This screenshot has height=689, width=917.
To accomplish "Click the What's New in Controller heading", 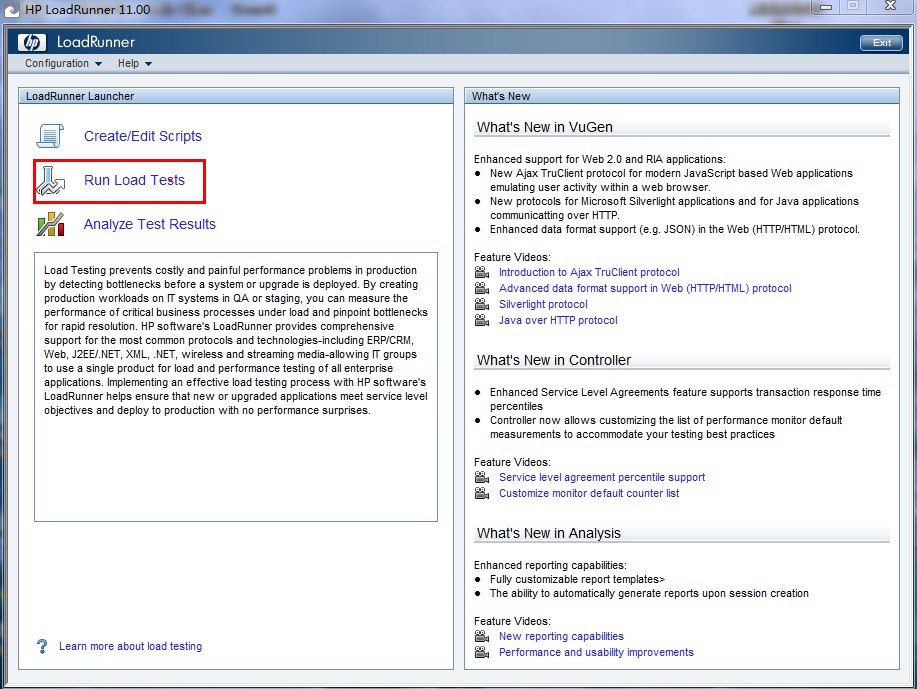I will click(554, 360).
